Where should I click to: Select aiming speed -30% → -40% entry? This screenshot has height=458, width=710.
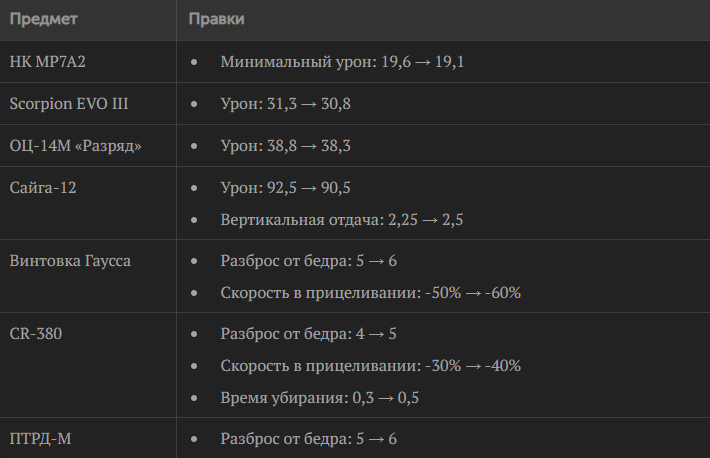pyautogui.click(x=371, y=366)
